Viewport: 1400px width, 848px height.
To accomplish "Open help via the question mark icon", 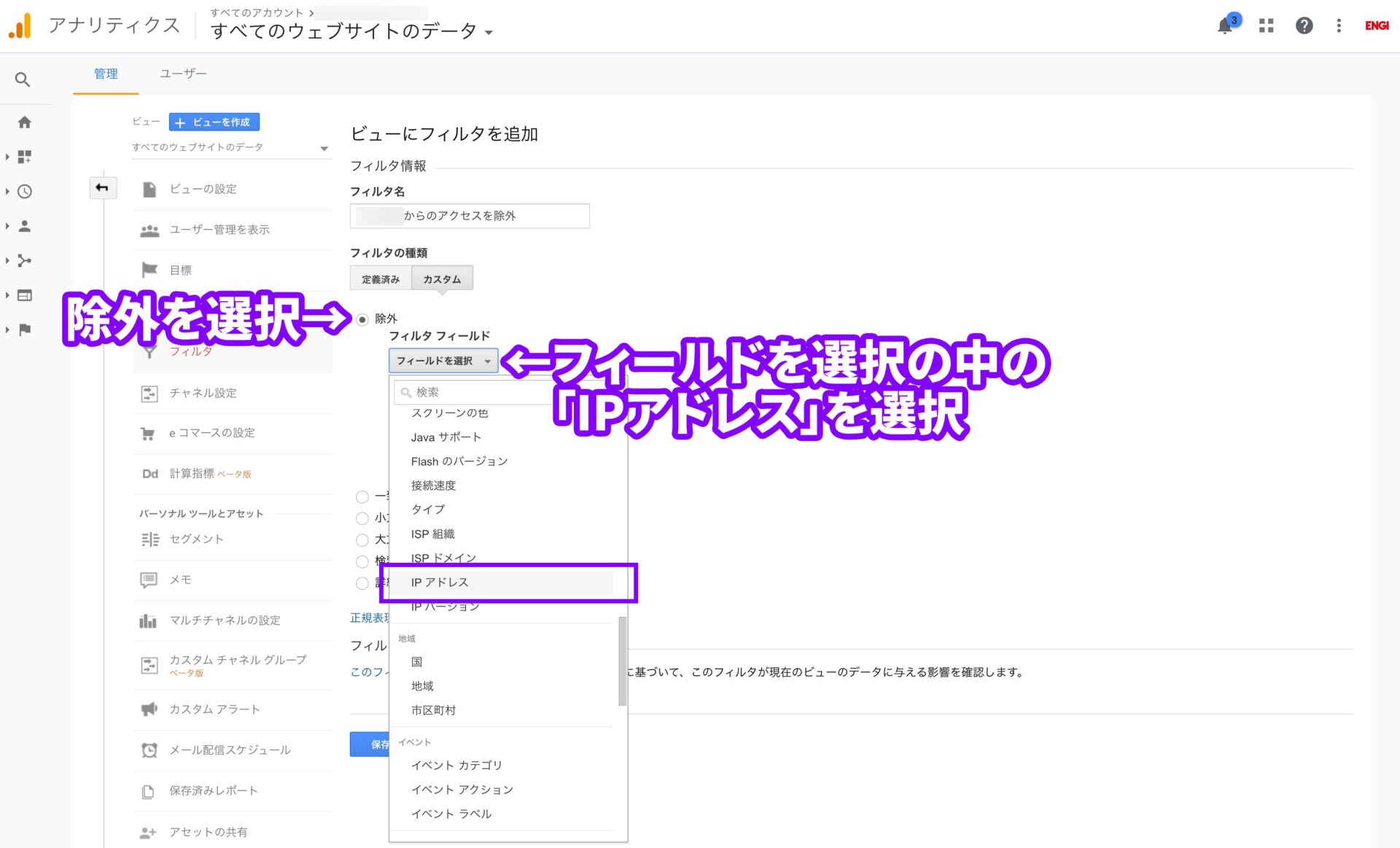I will pyautogui.click(x=1304, y=26).
